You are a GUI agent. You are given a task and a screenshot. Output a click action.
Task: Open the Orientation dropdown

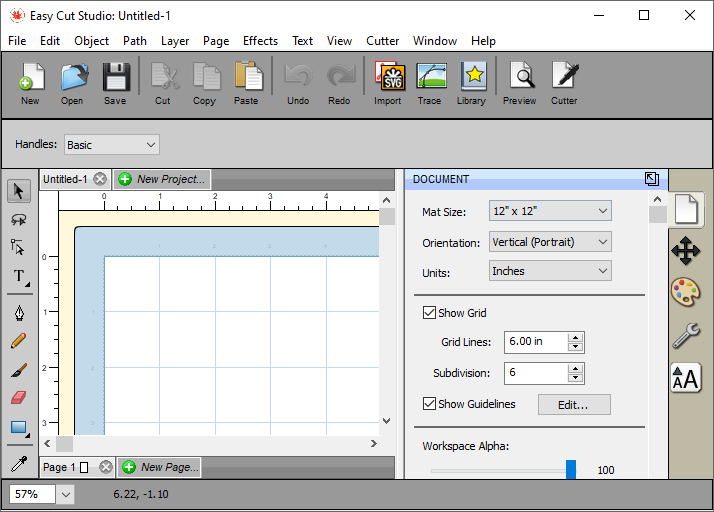pos(550,242)
